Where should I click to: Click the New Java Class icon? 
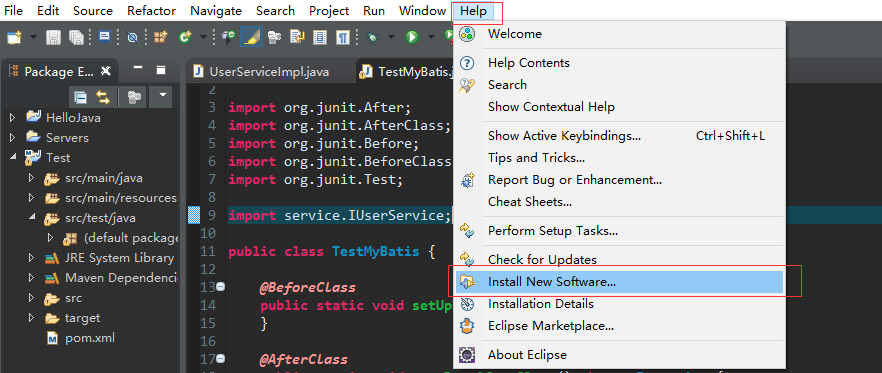[x=186, y=38]
